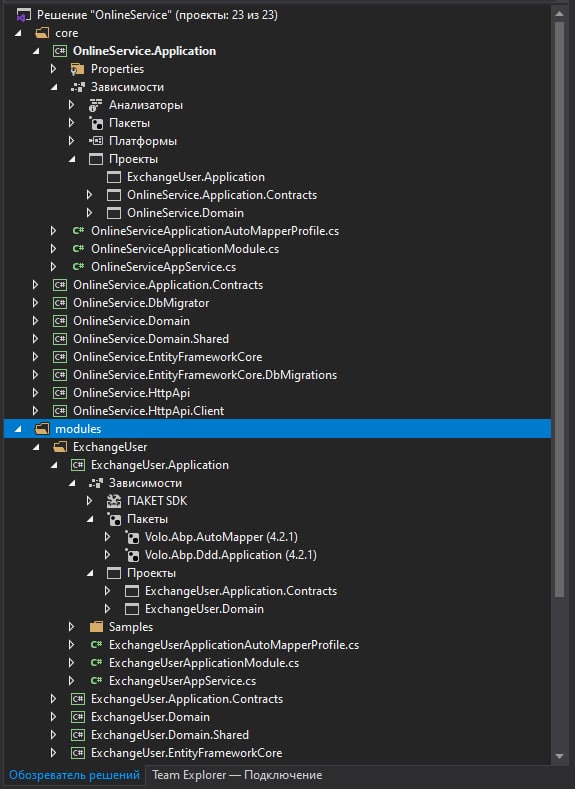Expand the ExchangeUser.Domain project node
This screenshot has height=789, width=575.
[x=53, y=717]
